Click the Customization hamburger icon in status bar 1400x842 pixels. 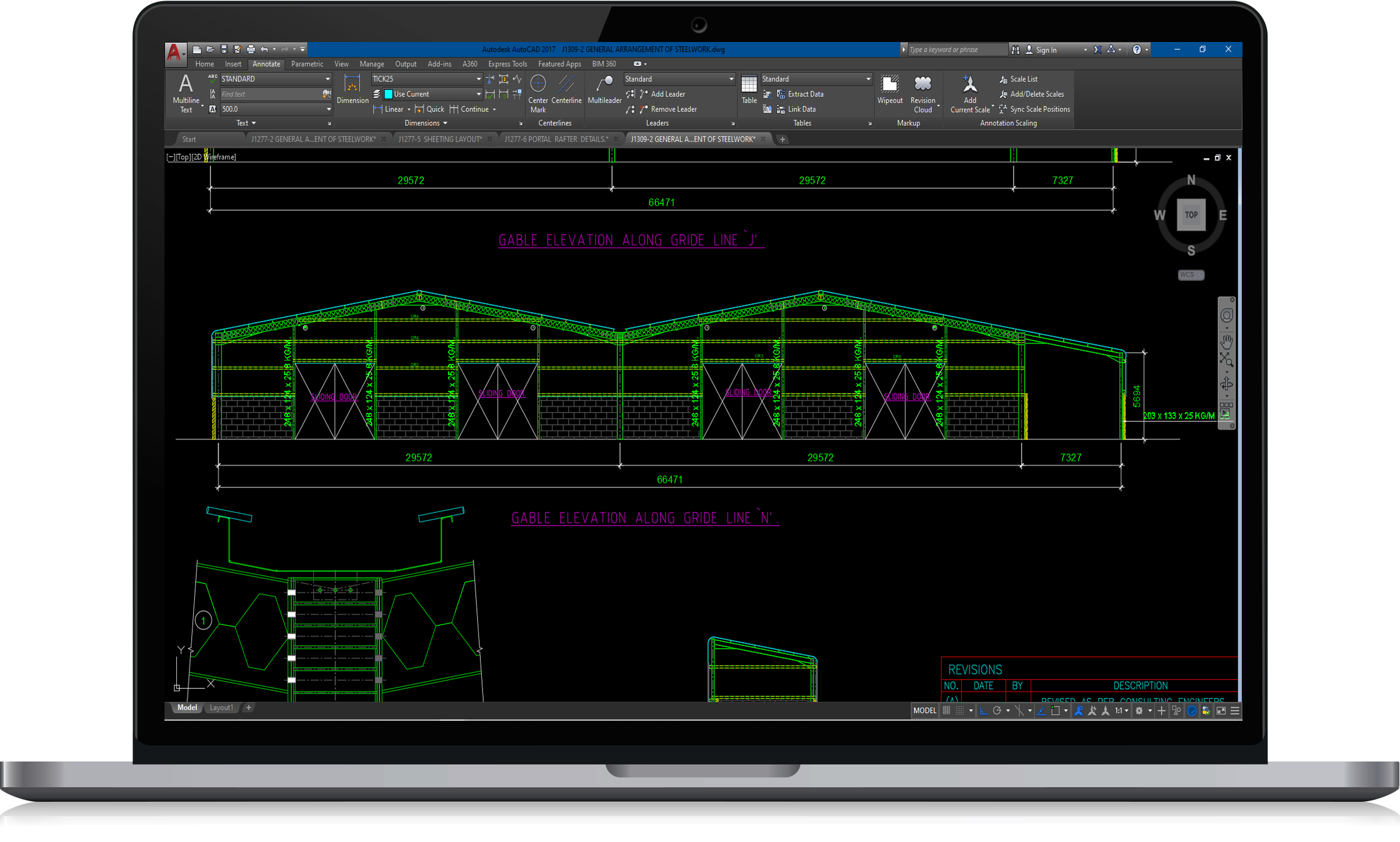click(x=1235, y=710)
